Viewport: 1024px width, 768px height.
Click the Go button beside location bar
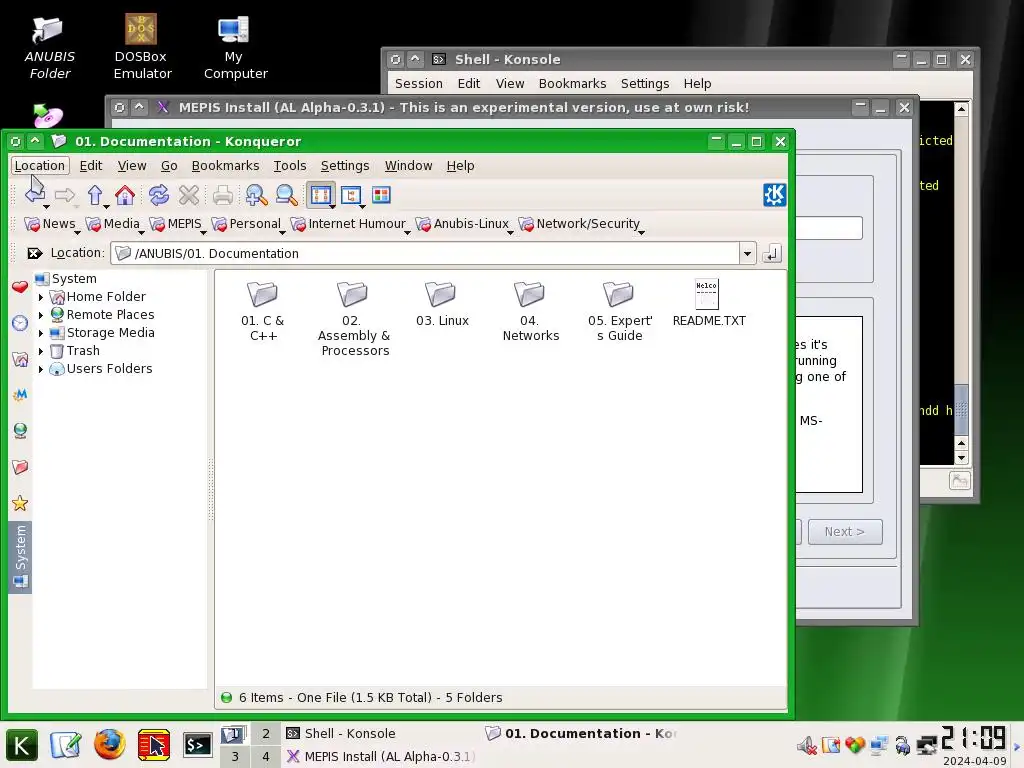[771, 253]
